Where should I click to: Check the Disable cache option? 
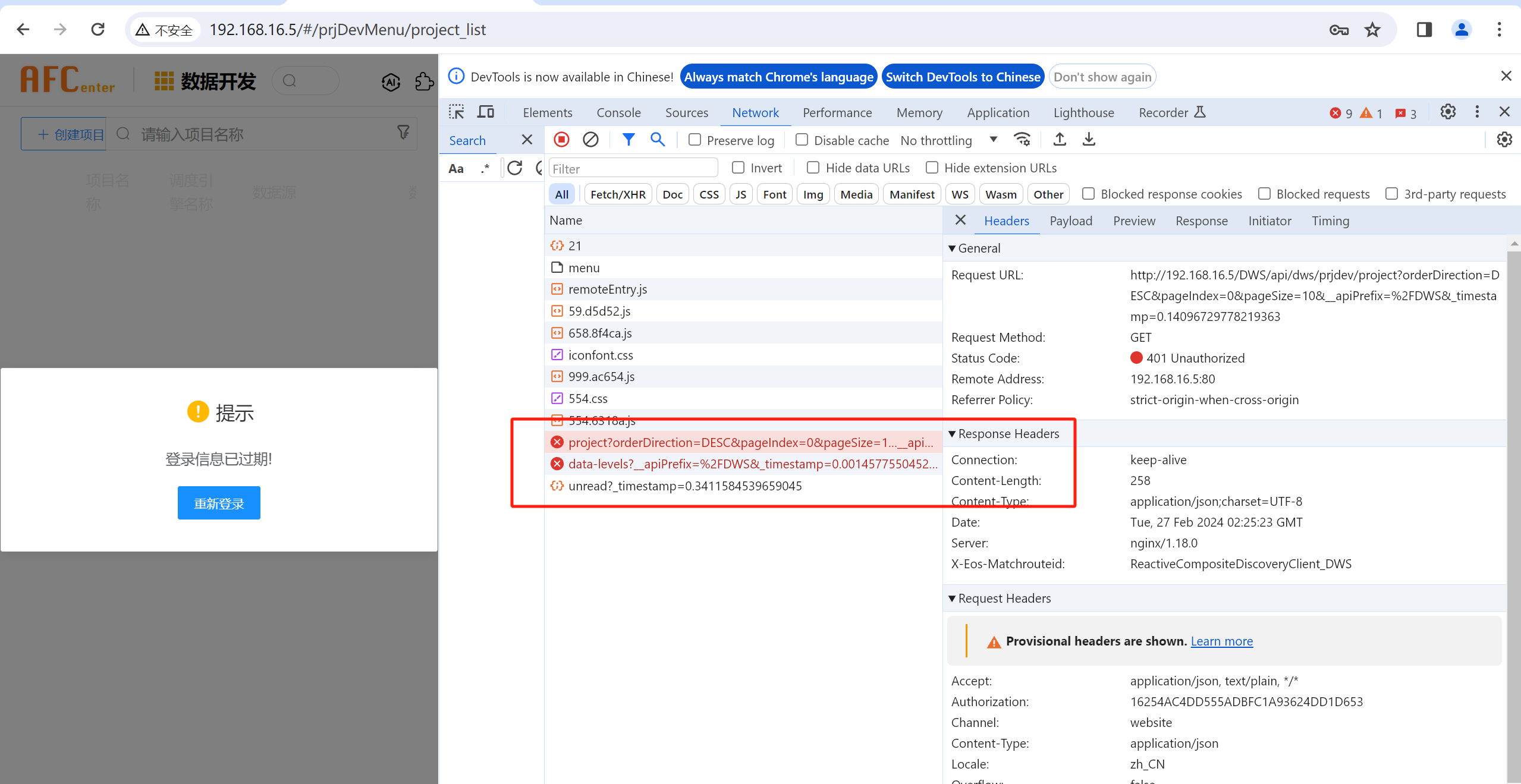tap(802, 140)
